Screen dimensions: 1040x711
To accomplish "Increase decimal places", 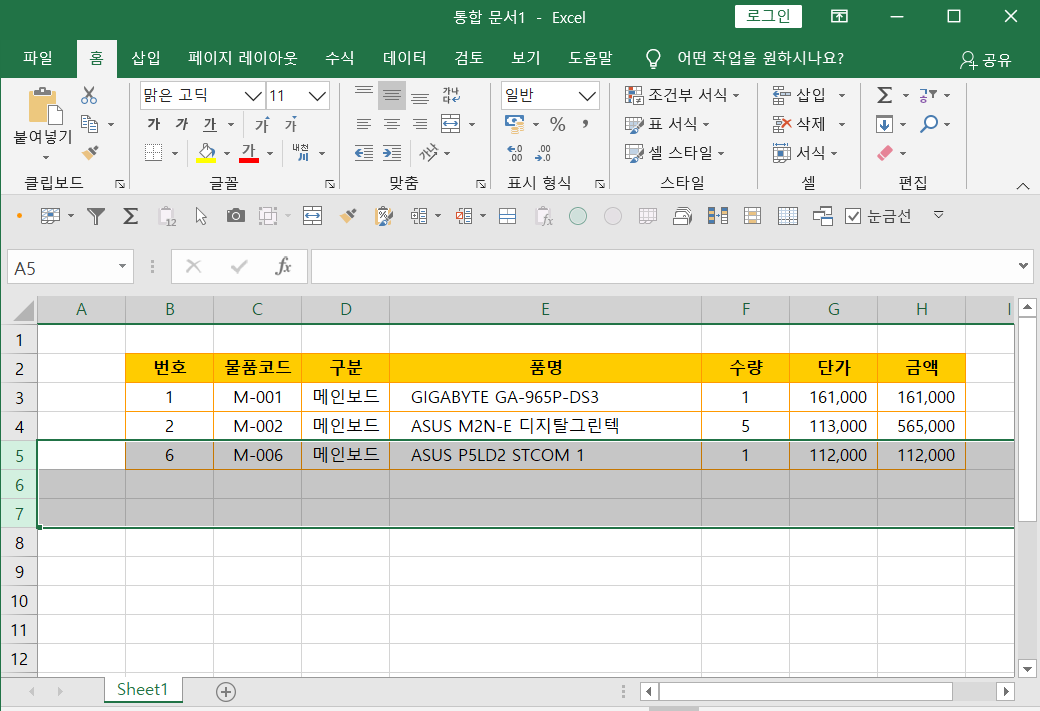I will click(x=515, y=153).
